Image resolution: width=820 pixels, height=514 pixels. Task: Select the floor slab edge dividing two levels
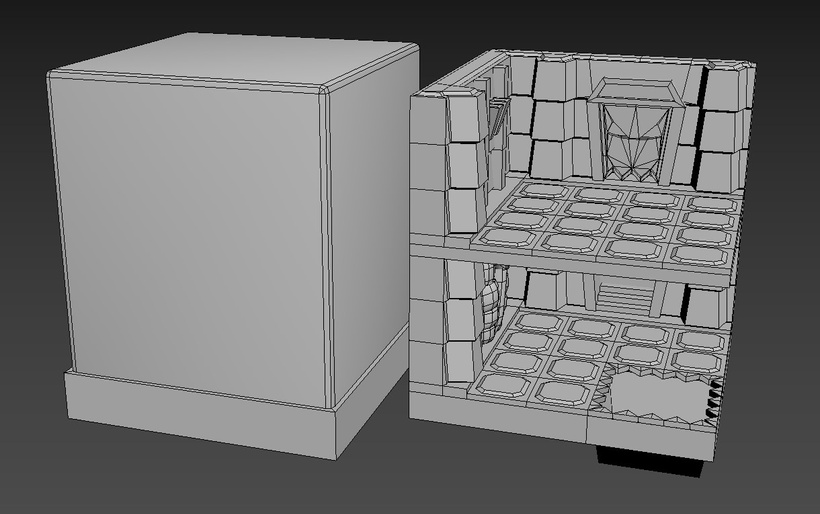click(x=560, y=263)
